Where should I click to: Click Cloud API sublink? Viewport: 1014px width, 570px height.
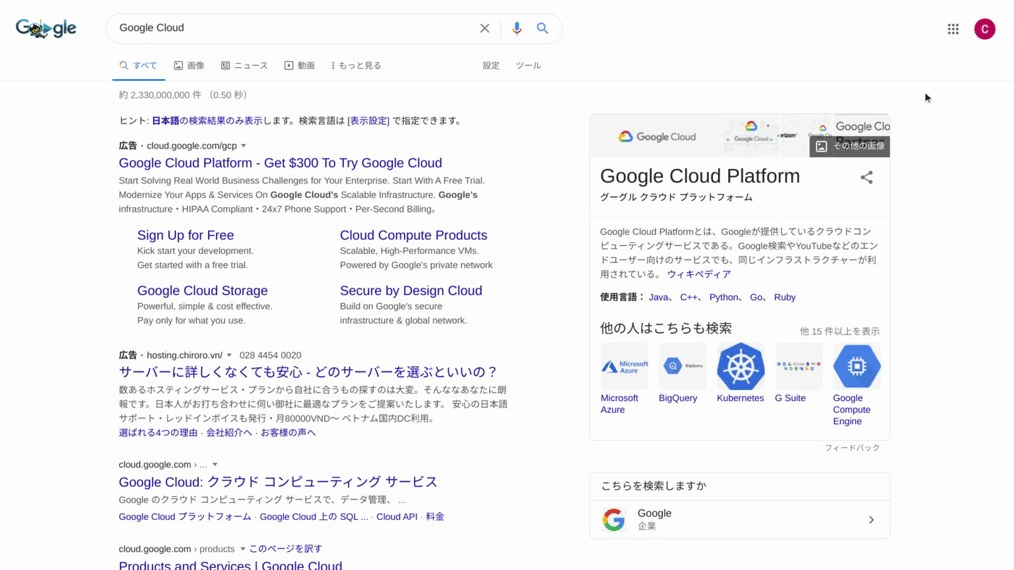396,517
